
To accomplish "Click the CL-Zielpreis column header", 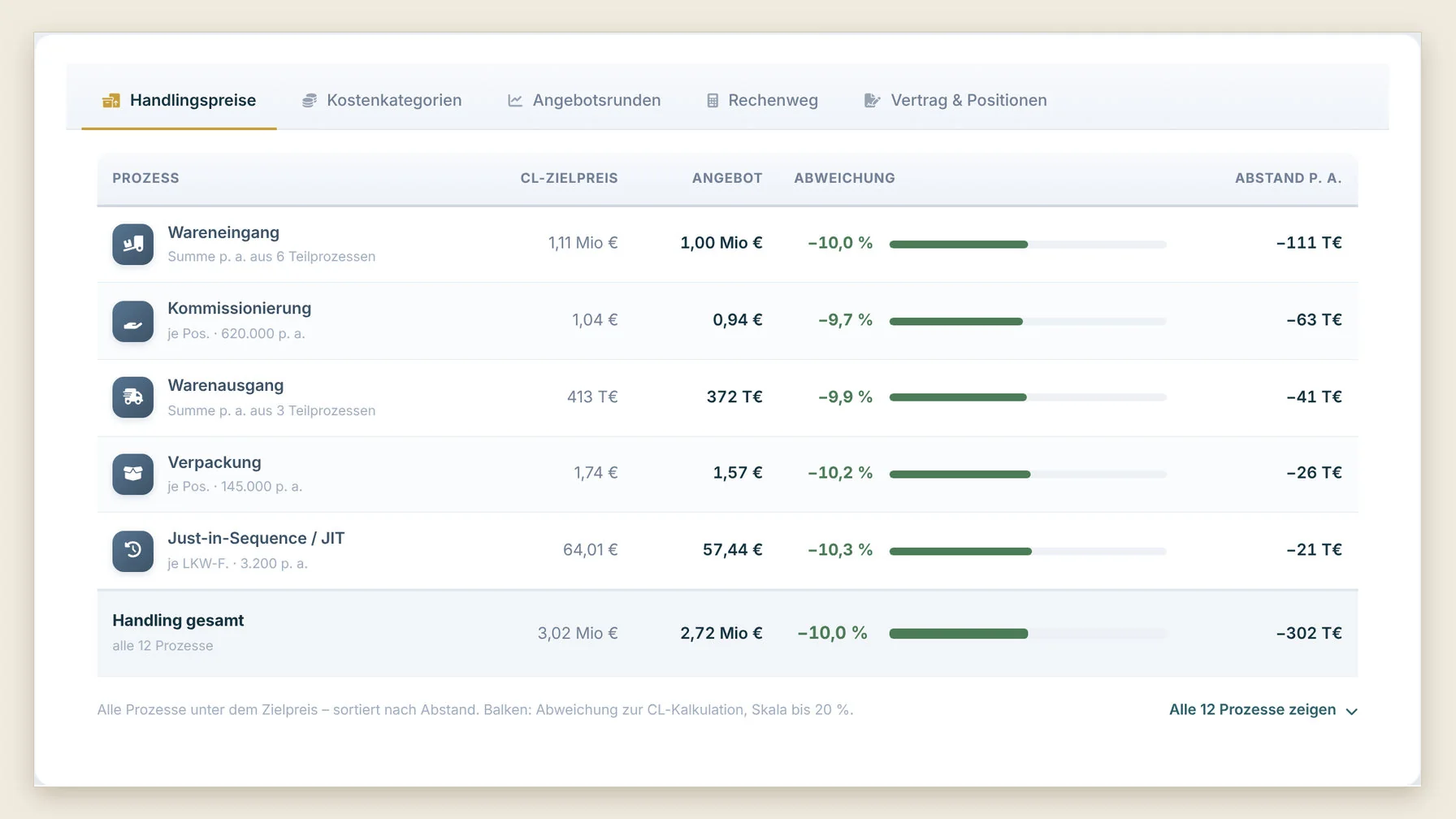I will pyautogui.click(x=569, y=178).
